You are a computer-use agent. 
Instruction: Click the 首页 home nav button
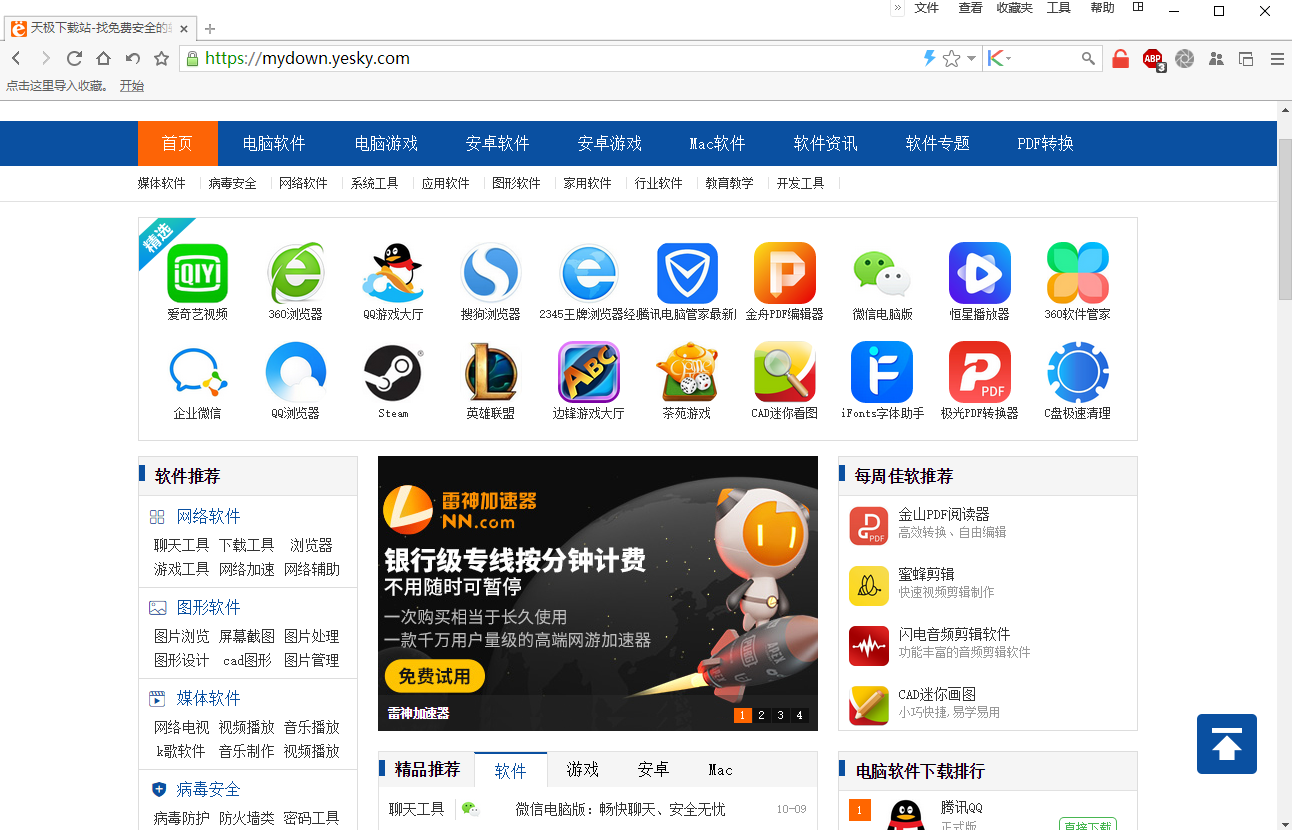[x=177, y=143]
